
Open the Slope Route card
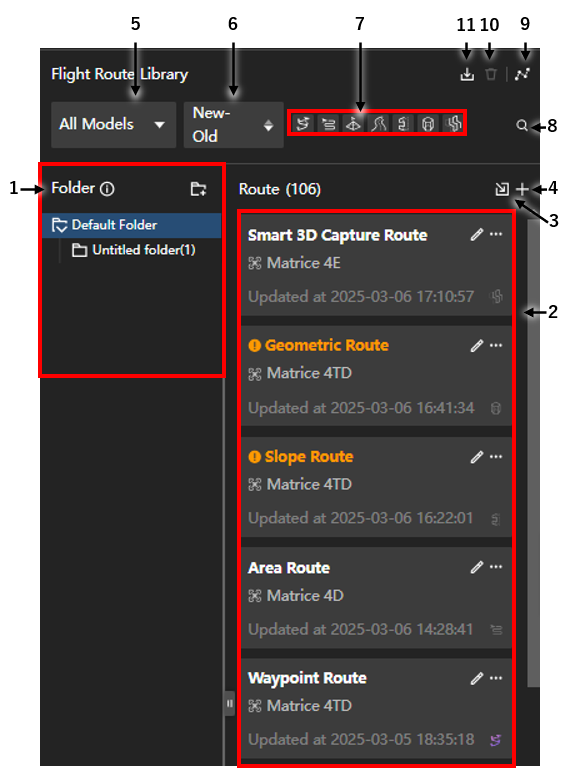[x=376, y=487]
